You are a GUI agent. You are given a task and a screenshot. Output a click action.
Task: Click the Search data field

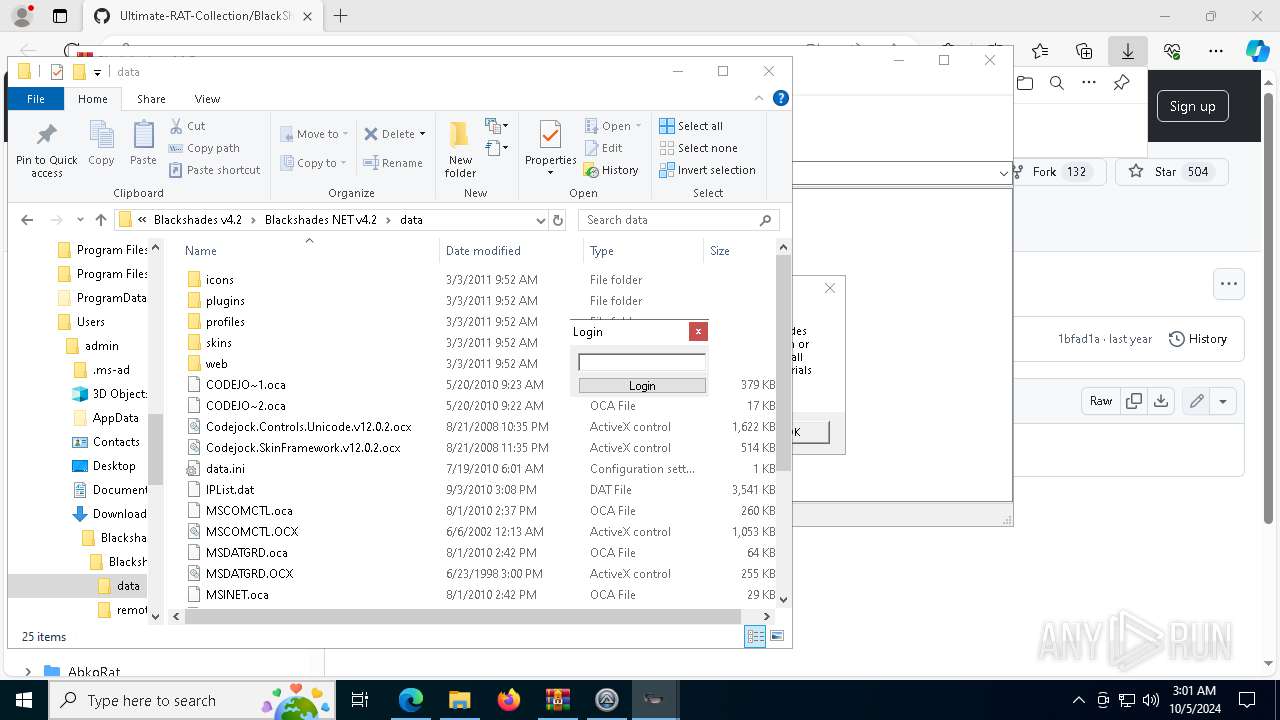[x=678, y=220]
